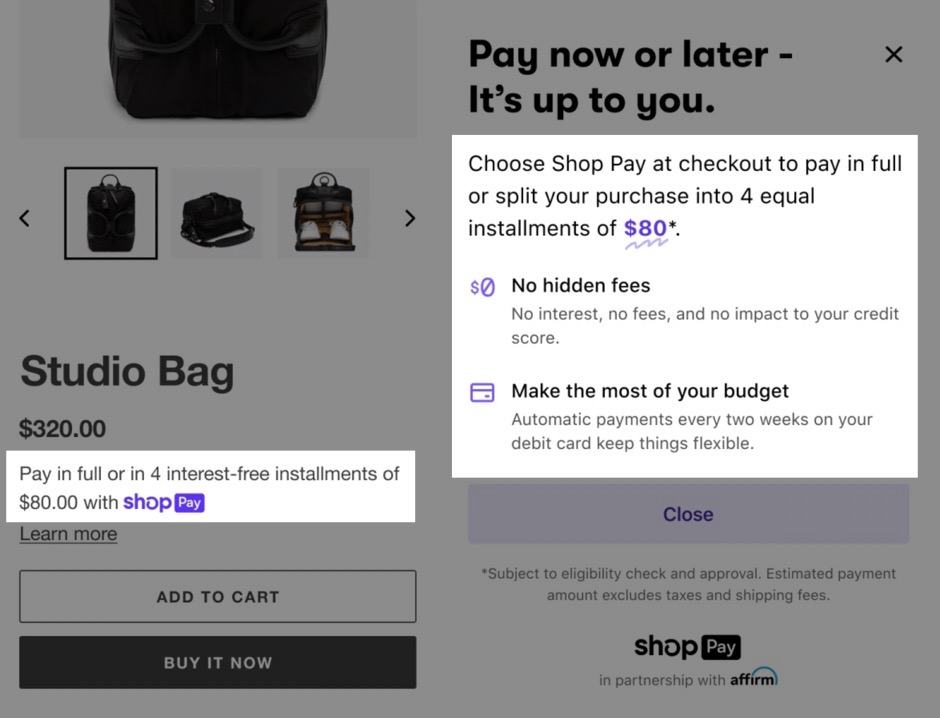940x718 pixels.
Task: Click the previous thumbnail arrow
Action: 25,218
